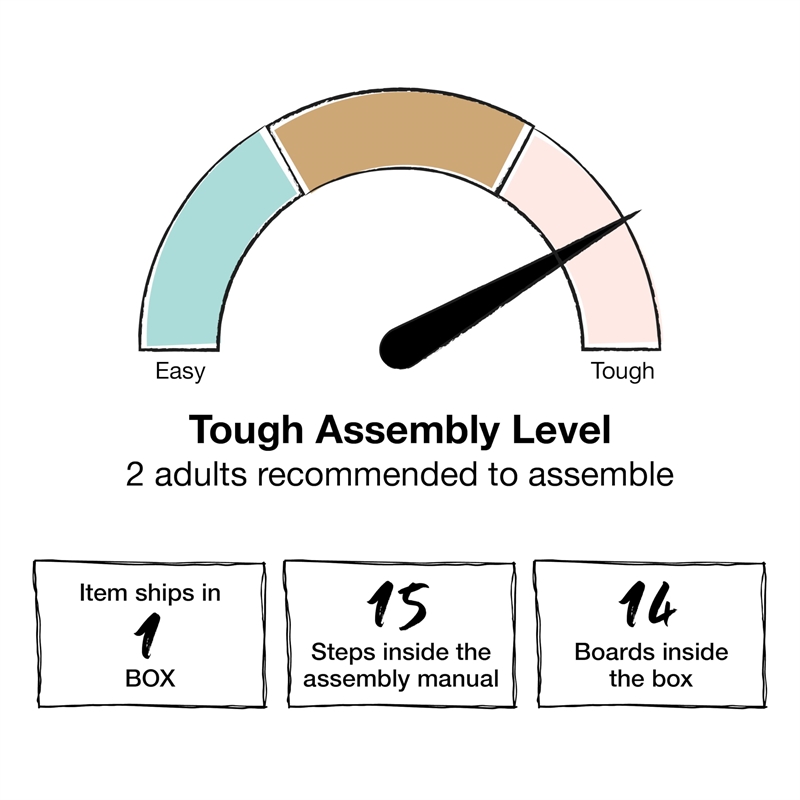This screenshot has width=800, height=800.
Task: Click the handwritten number 15
Action: point(397,606)
